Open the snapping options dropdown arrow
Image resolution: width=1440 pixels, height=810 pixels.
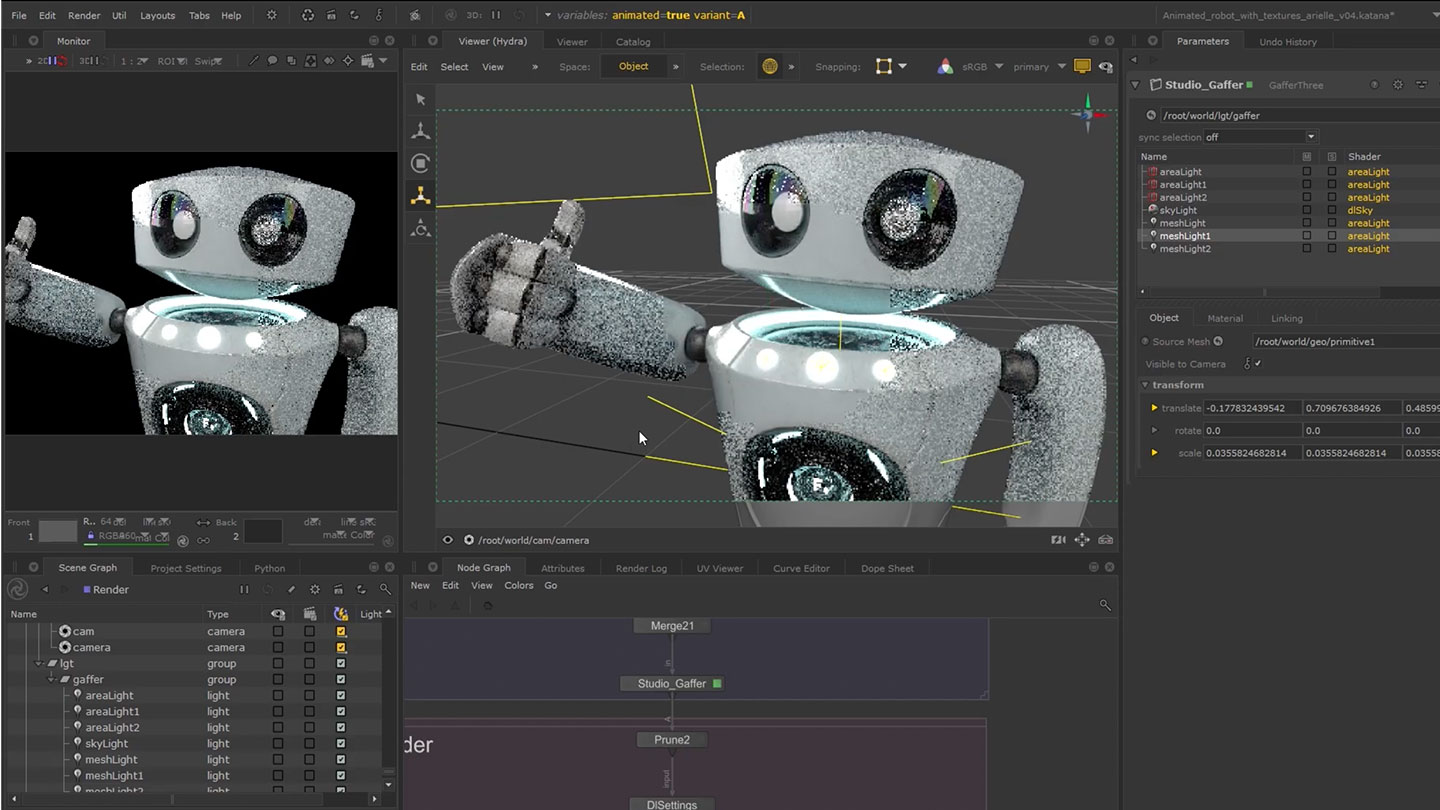tap(903, 67)
